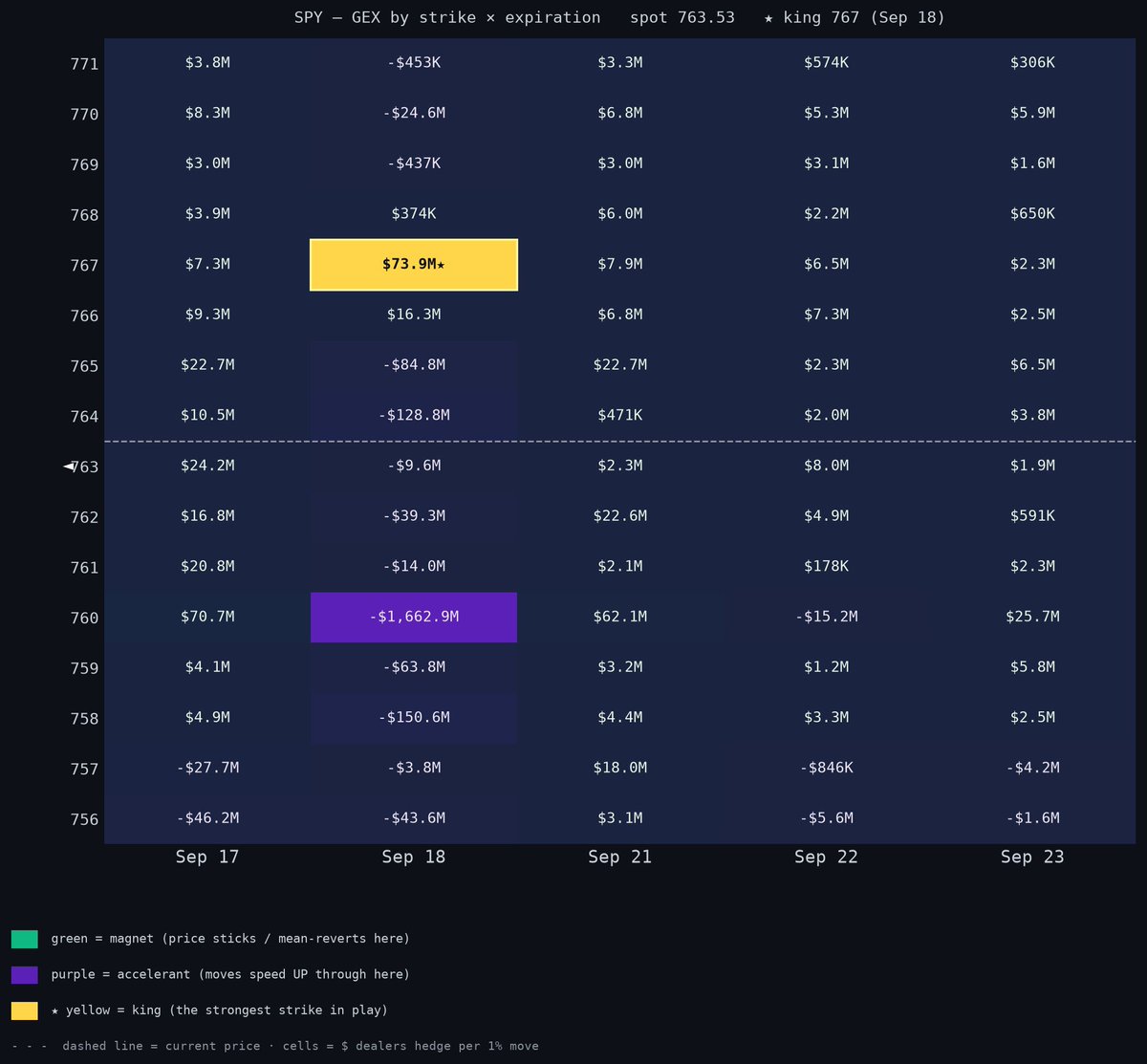This screenshot has height=1064, width=1147.
Task: Click the -$15.2M cell in Sep 22
Action: tap(827, 618)
